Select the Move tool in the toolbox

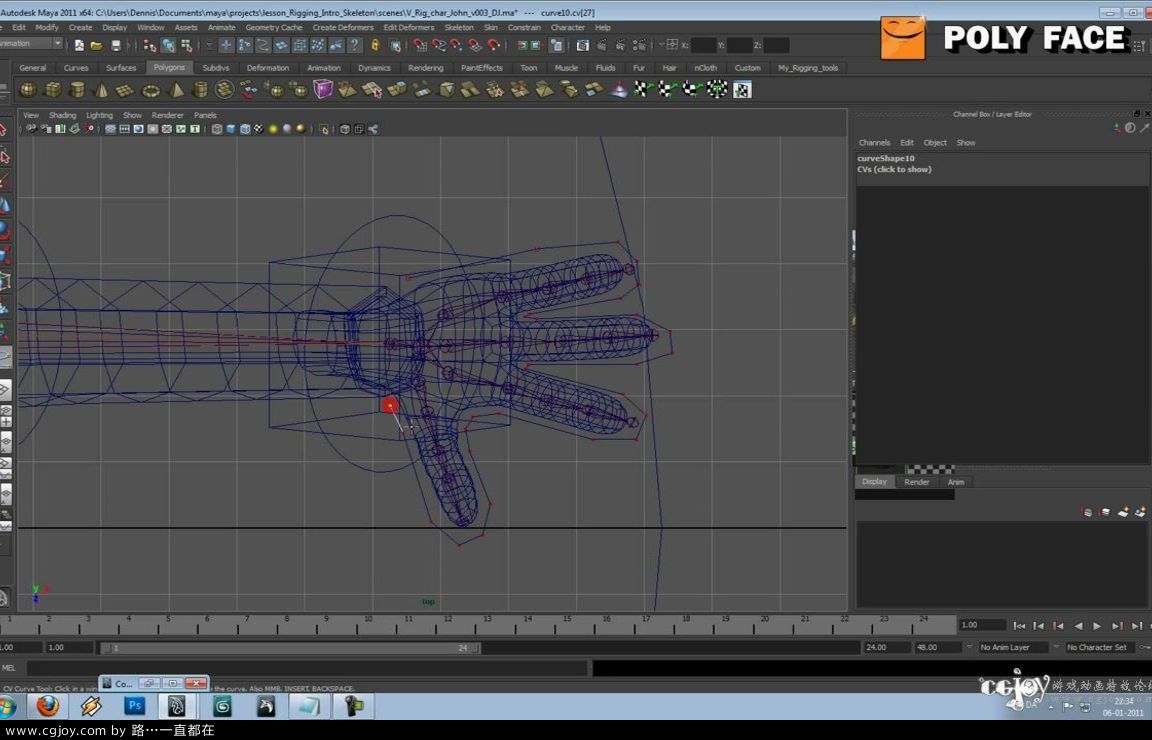pyautogui.click(x=6, y=203)
